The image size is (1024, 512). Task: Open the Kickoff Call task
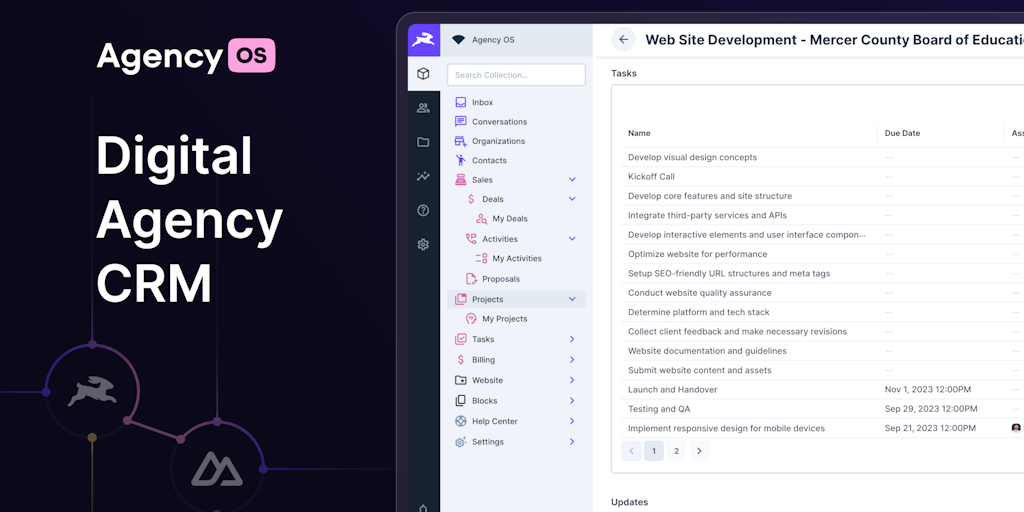click(651, 176)
